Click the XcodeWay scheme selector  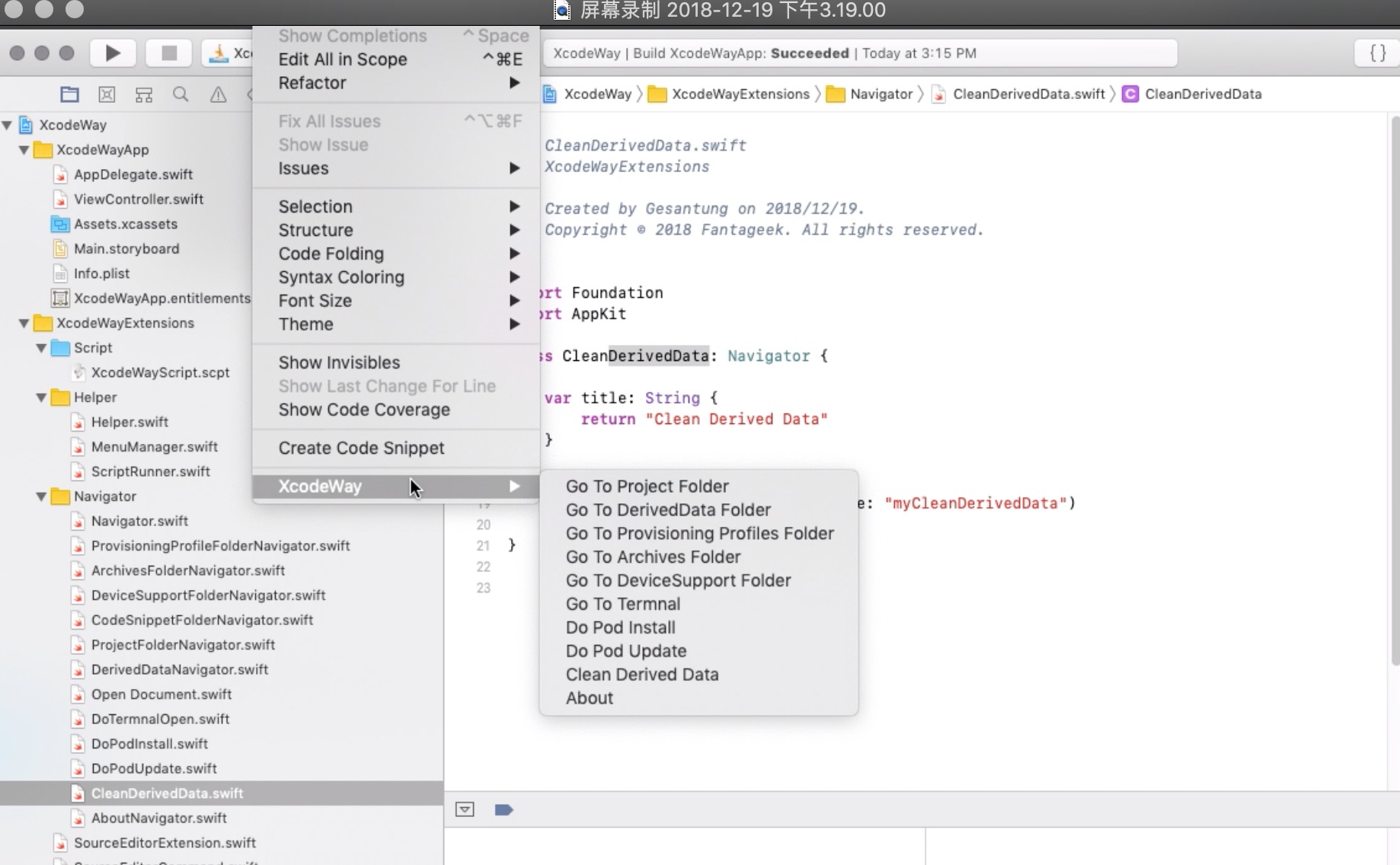(x=229, y=53)
